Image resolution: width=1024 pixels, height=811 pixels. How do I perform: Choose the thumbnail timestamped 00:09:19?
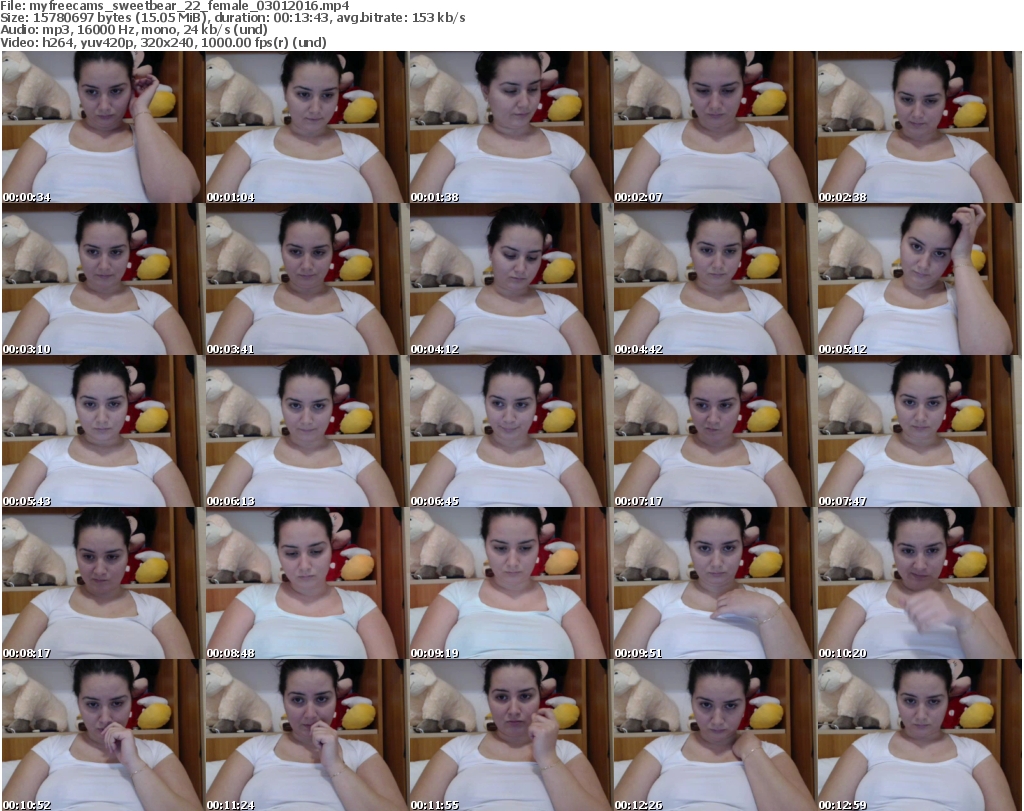510,583
